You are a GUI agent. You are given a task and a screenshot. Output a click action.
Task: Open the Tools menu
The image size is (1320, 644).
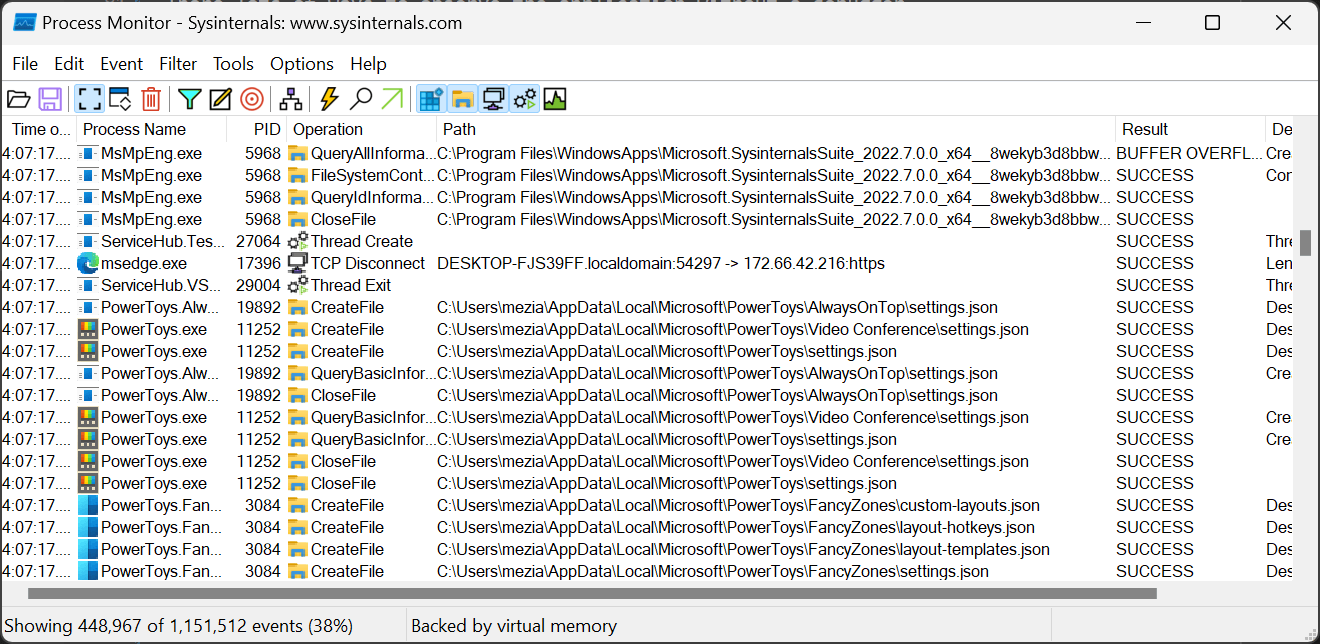pos(233,64)
